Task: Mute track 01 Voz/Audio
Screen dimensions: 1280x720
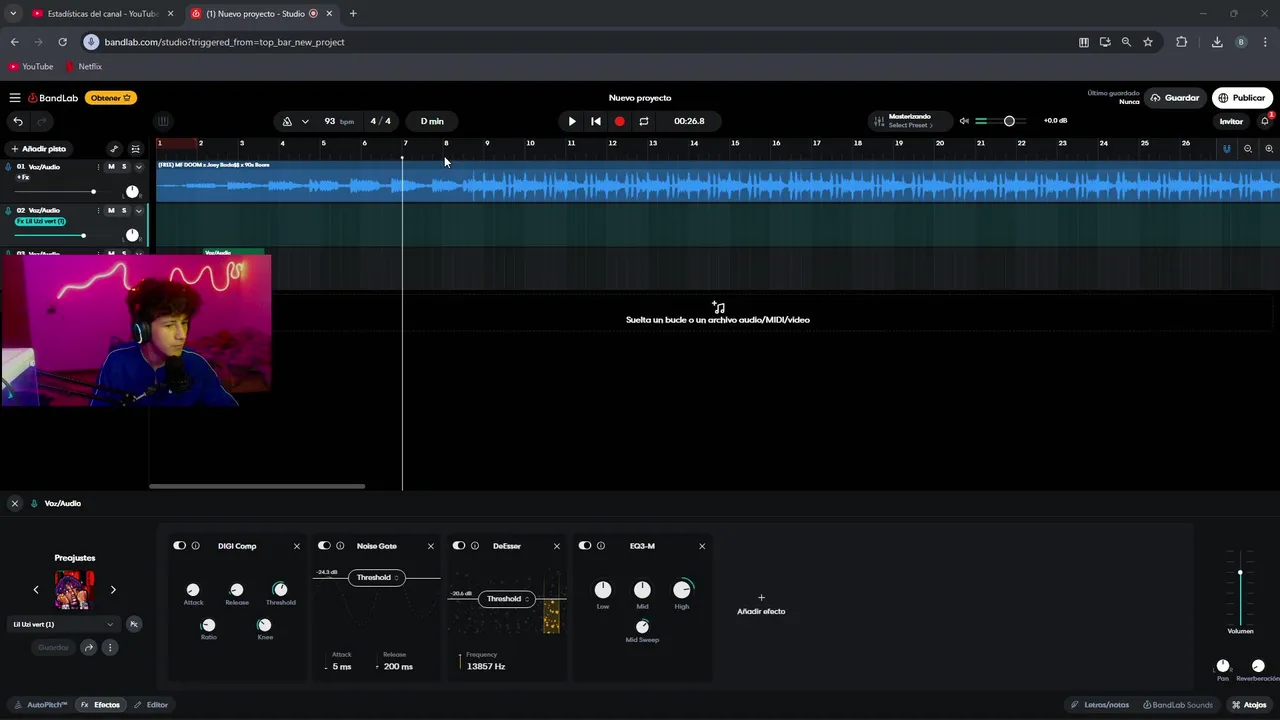Action: point(111,167)
